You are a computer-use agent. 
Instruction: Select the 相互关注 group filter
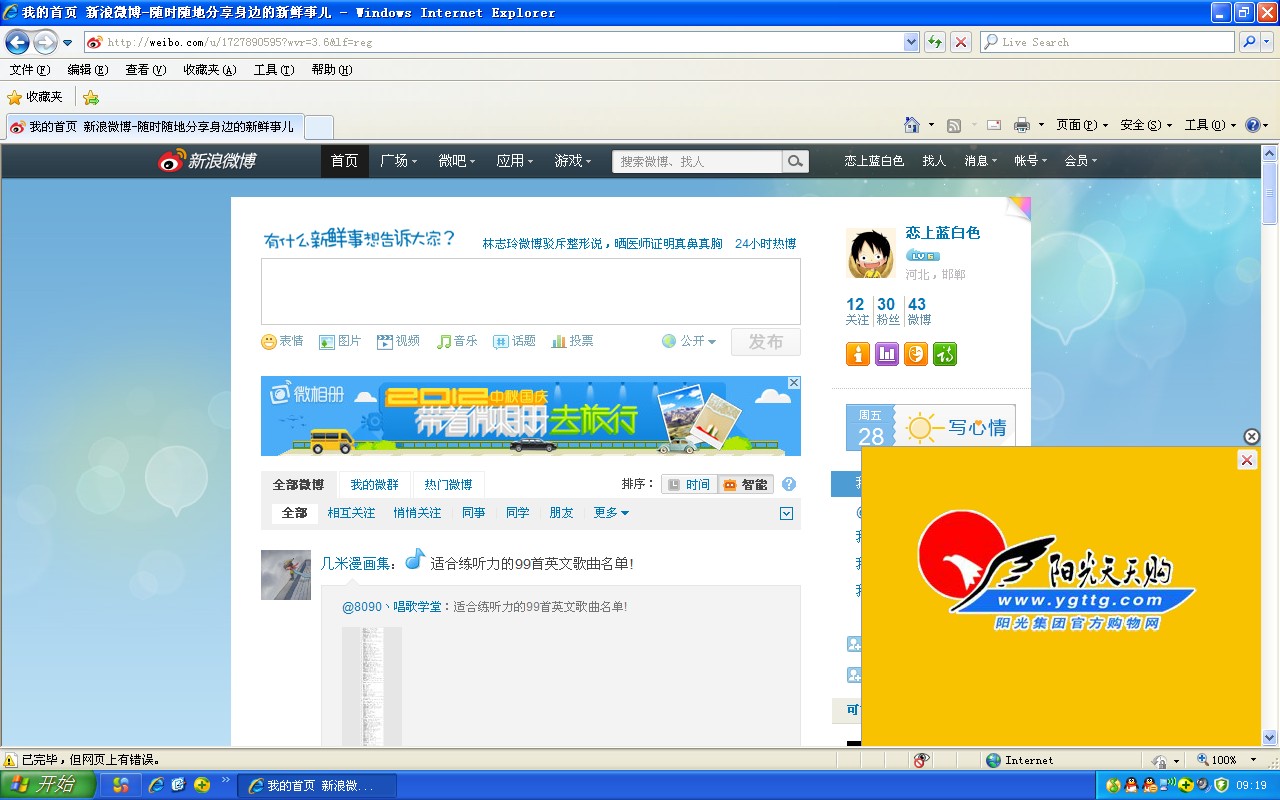pos(351,513)
